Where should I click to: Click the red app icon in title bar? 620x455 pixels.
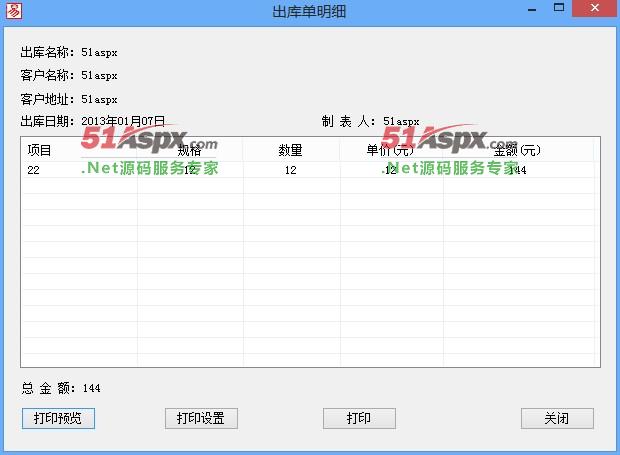coord(13,11)
